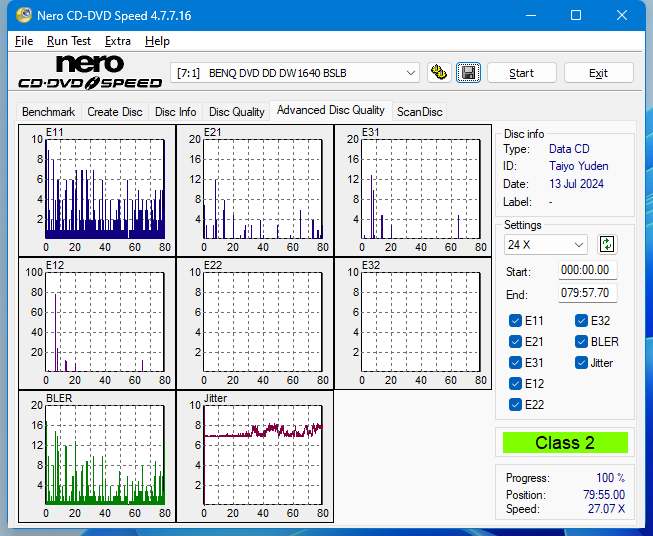Toggle the E31 checkbox
The width and height of the screenshot is (653, 536).
(x=515, y=363)
